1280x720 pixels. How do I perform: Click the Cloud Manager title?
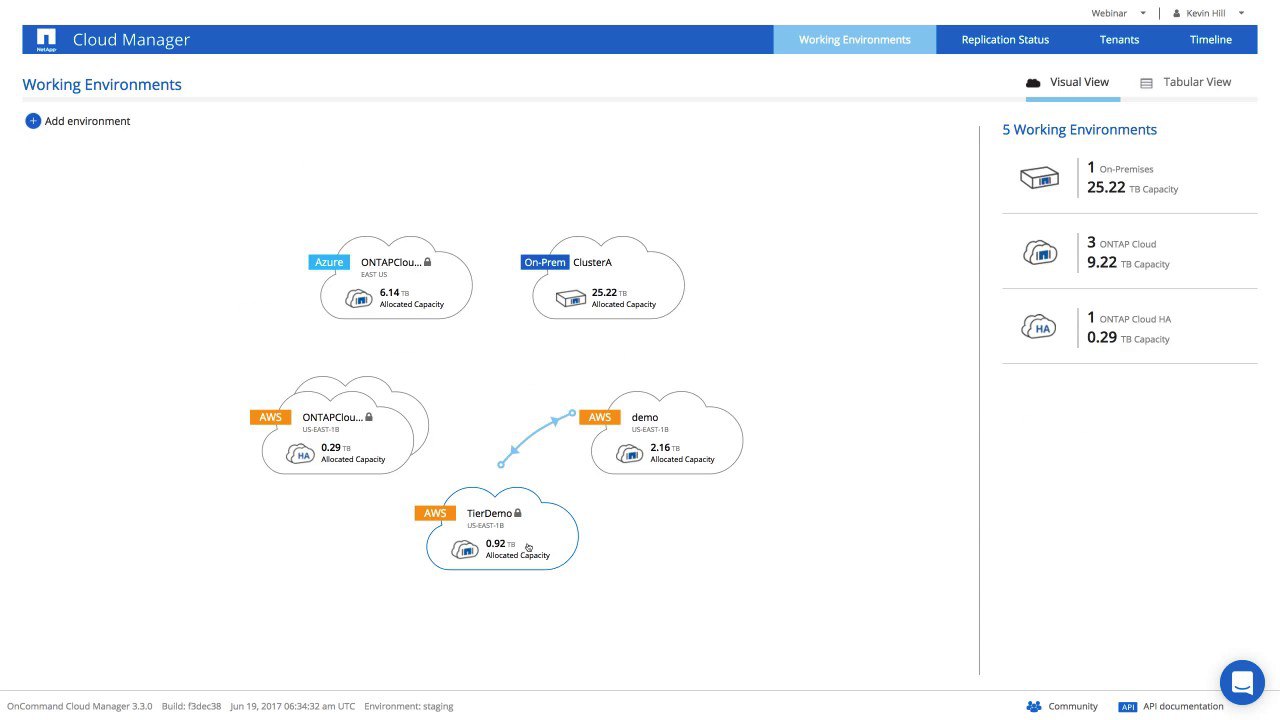pos(131,40)
